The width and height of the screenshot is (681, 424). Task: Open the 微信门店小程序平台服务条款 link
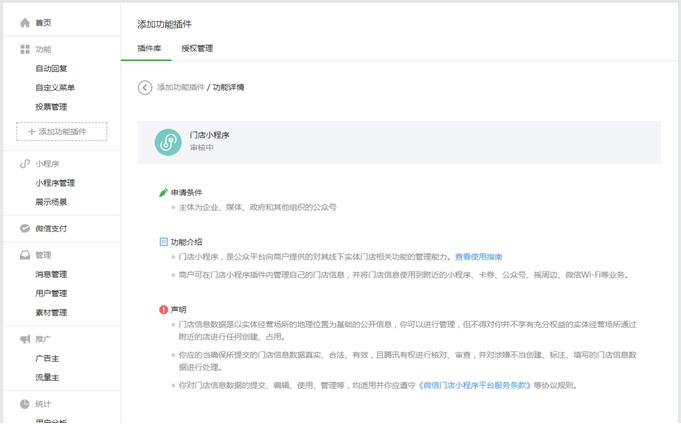point(474,385)
